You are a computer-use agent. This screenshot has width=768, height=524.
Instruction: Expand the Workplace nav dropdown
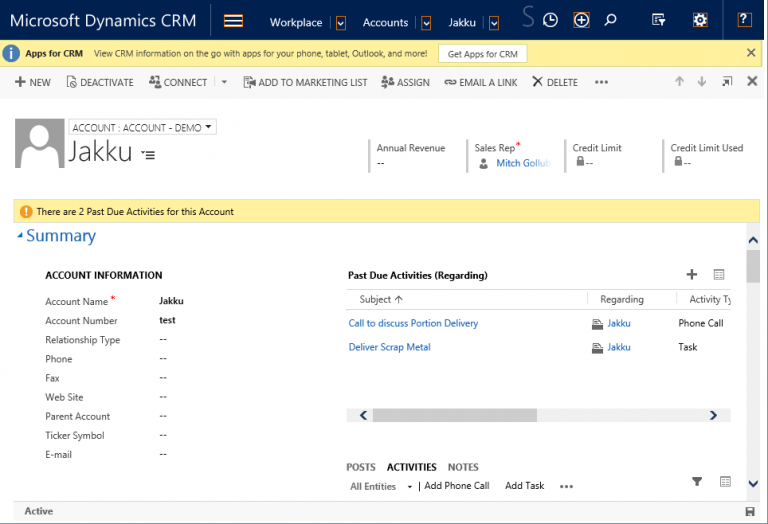coord(341,23)
